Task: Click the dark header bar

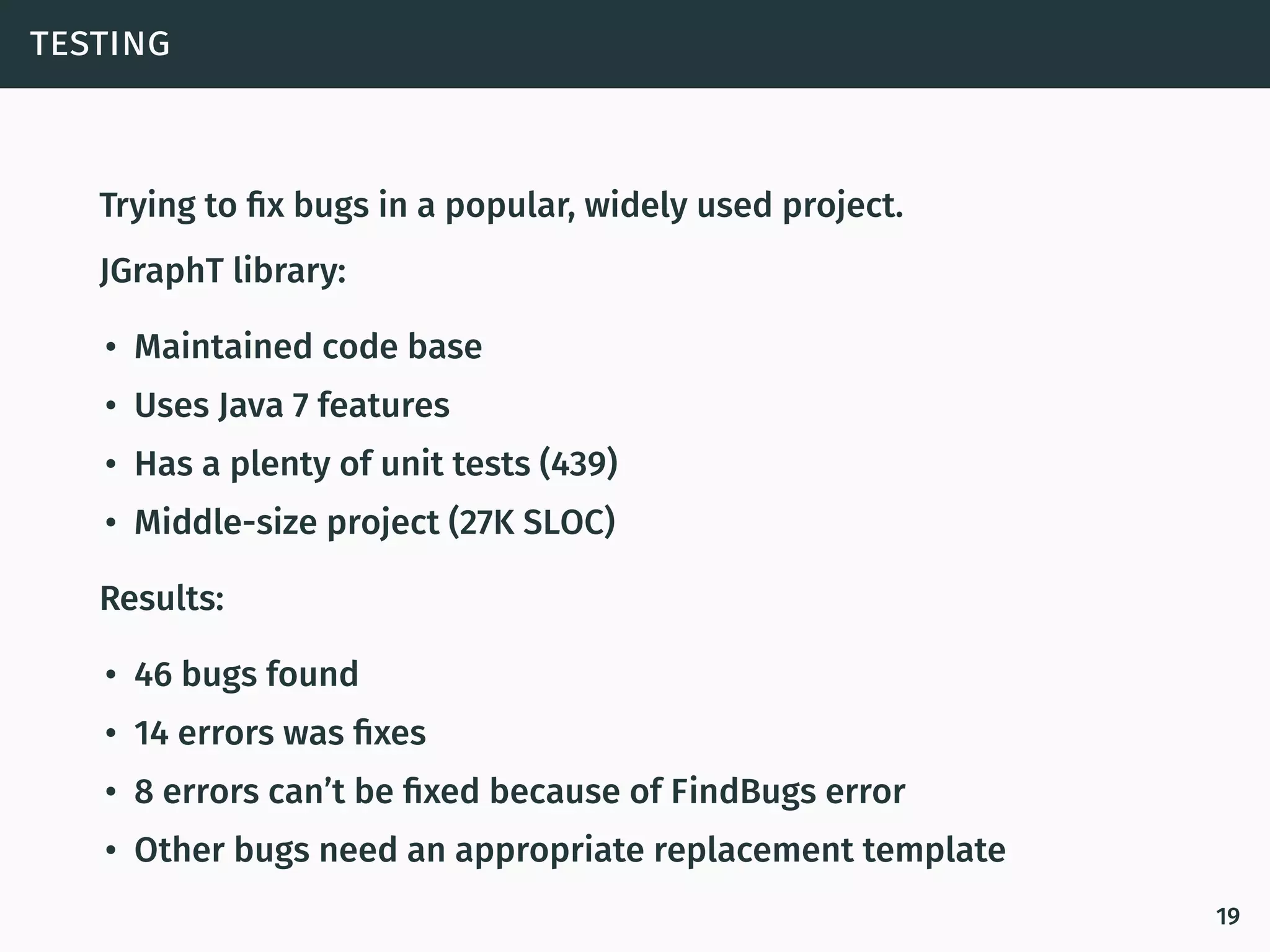Action: pos(635,44)
